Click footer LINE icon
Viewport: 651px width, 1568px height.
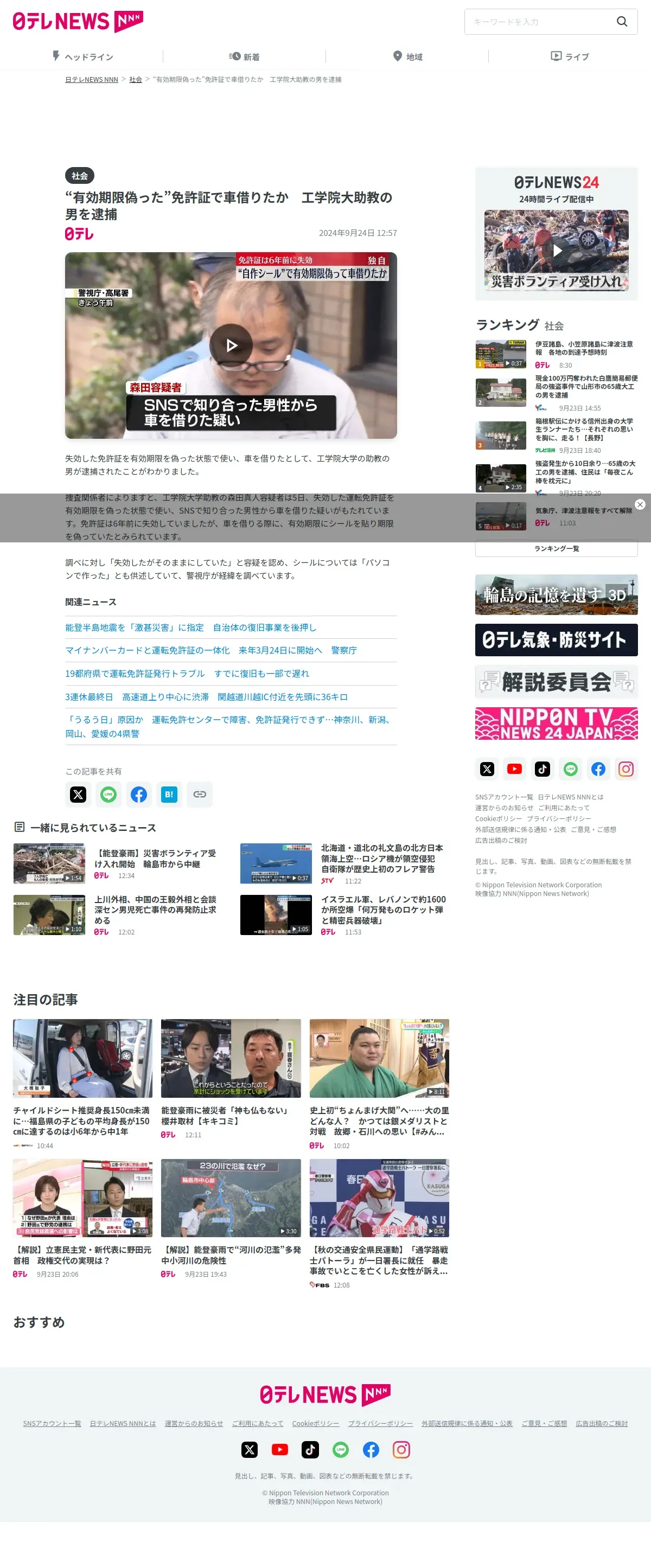(x=341, y=1449)
